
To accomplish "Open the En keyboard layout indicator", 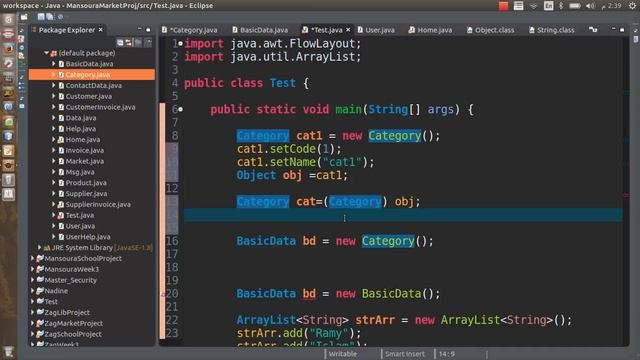I will pos(548,6).
